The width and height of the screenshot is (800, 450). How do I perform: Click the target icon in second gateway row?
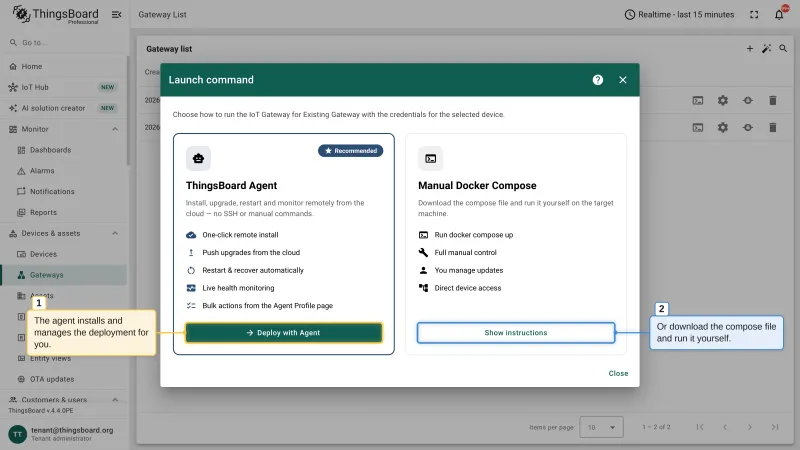[x=747, y=128]
